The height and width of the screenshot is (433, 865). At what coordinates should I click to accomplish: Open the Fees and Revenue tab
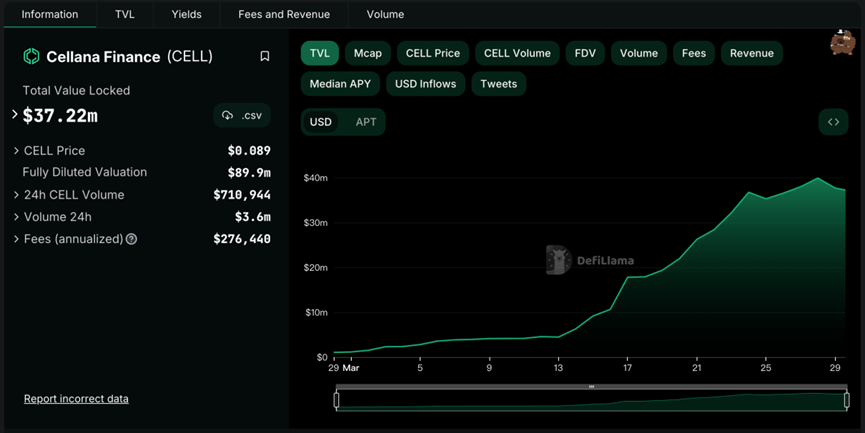coord(284,14)
